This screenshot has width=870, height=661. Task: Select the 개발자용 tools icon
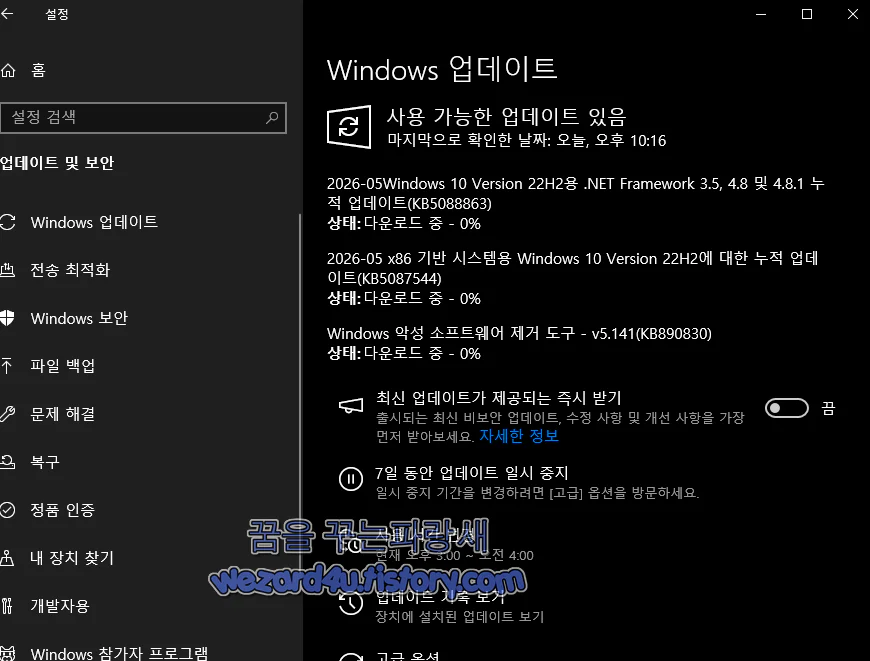(7, 606)
